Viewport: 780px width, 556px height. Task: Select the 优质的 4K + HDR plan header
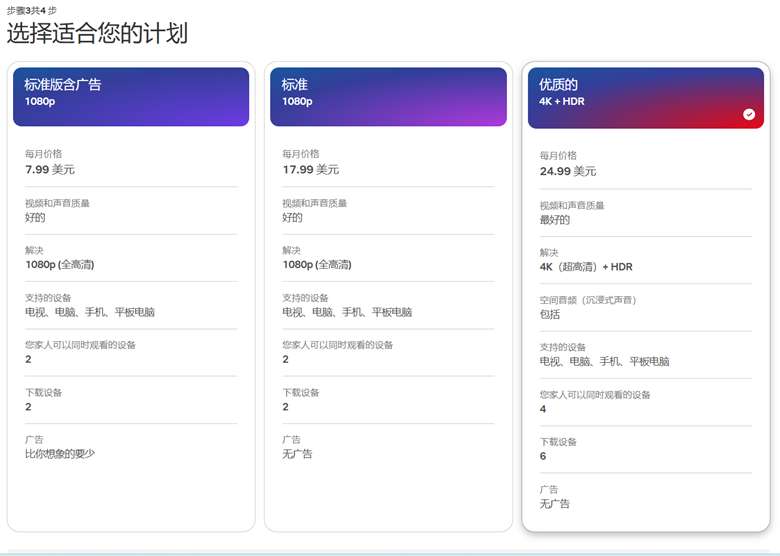click(x=645, y=97)
